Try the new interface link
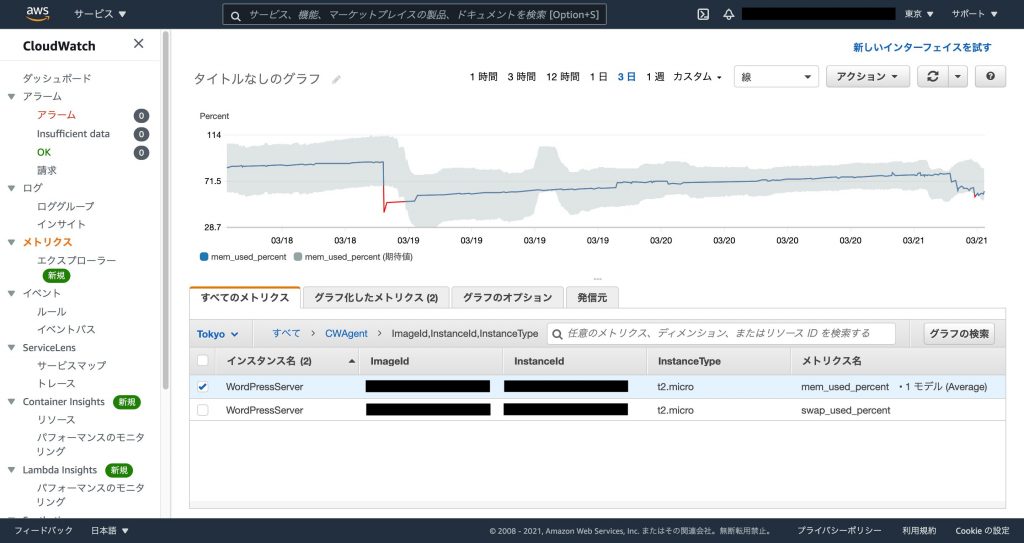The image size is (1024, 543). [921, 47]
